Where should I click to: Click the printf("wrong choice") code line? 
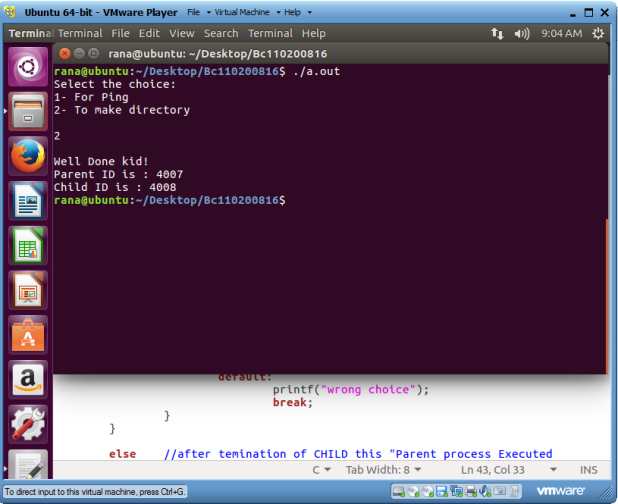[351, 390]
